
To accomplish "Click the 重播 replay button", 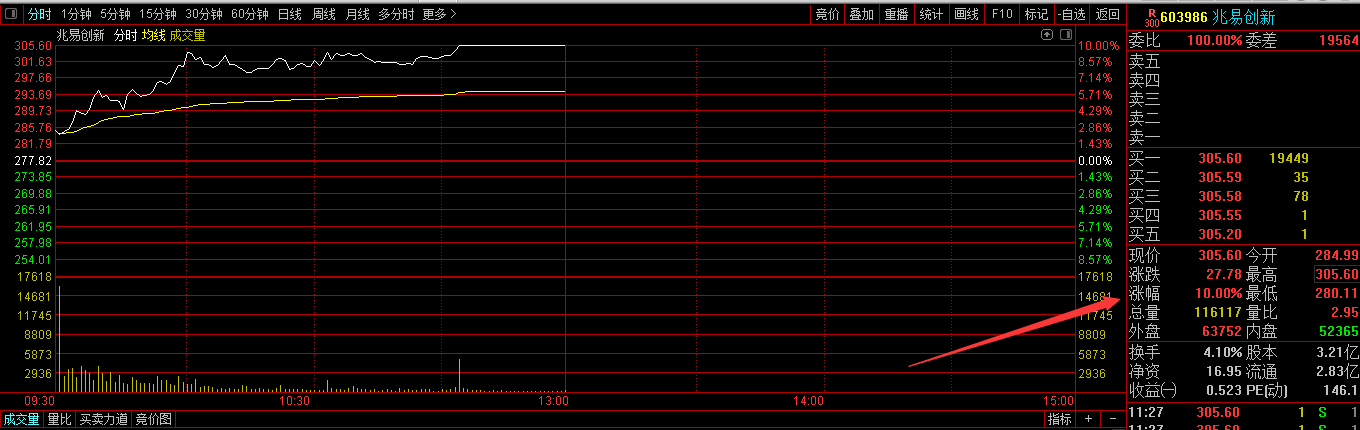I will 896,14.
